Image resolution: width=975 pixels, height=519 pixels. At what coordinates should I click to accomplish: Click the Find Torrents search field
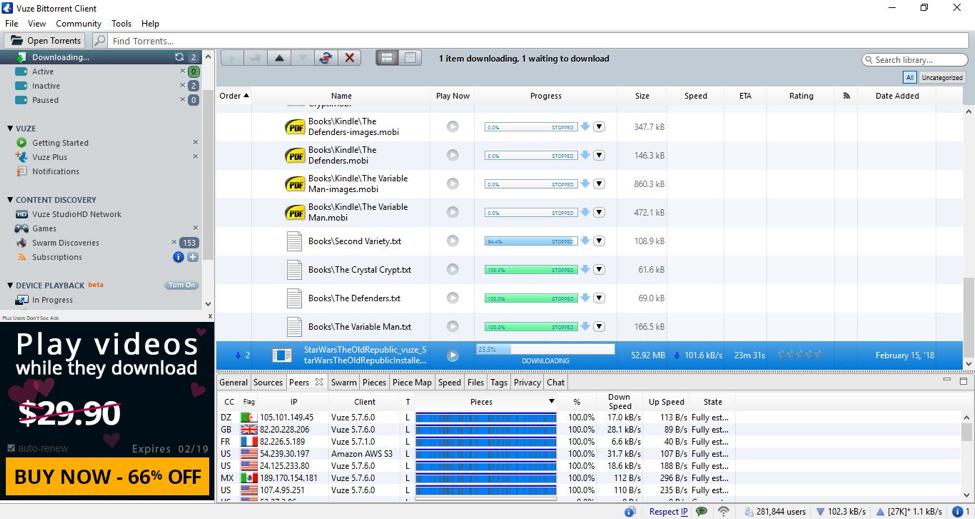(538, 40)
